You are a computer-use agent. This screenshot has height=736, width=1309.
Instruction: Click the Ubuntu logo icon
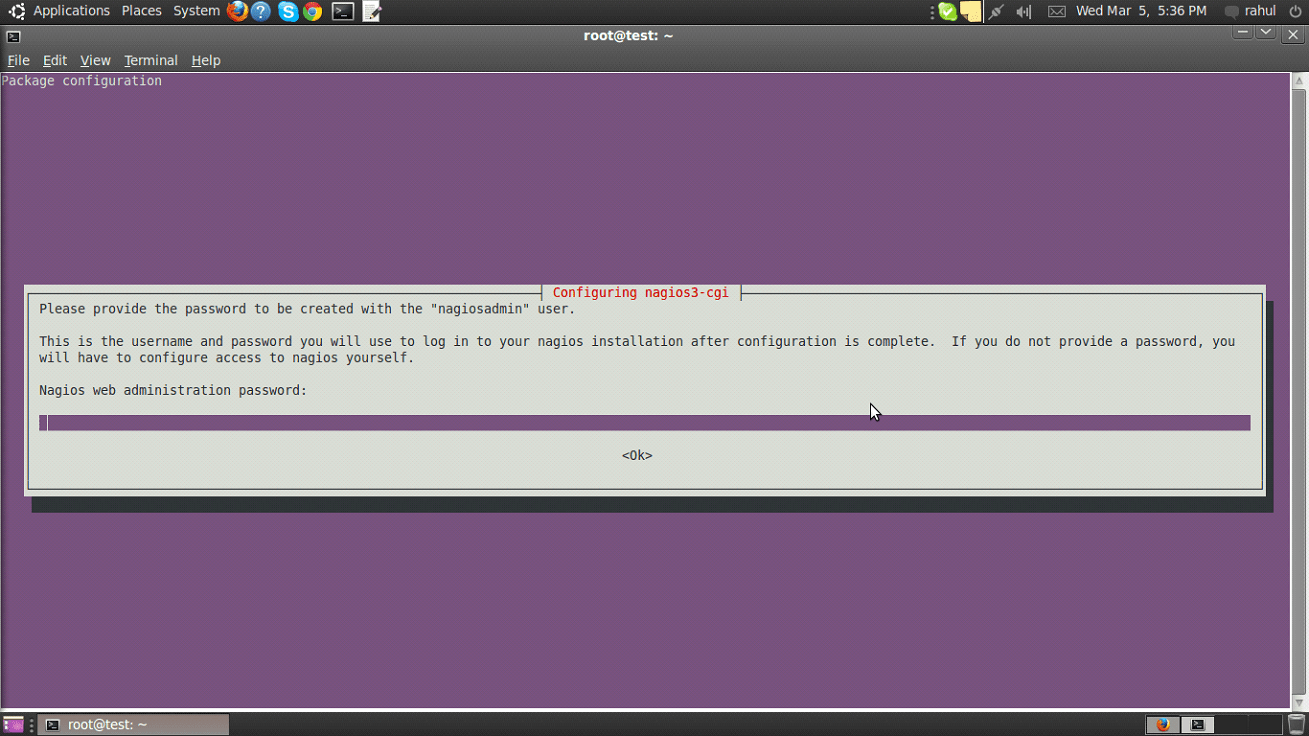[x=16, y=11]
